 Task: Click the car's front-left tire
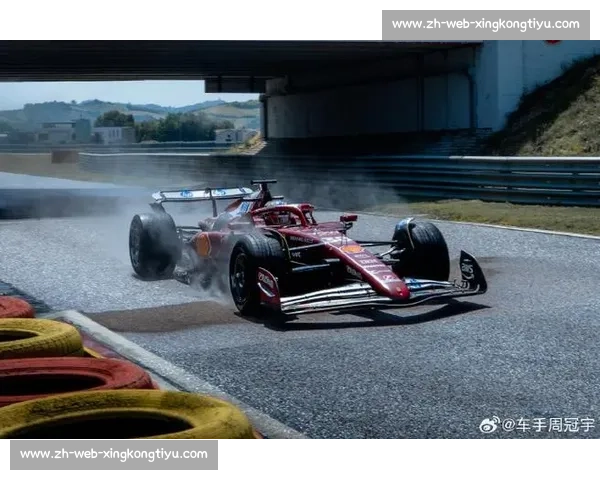tap(254, 273)
